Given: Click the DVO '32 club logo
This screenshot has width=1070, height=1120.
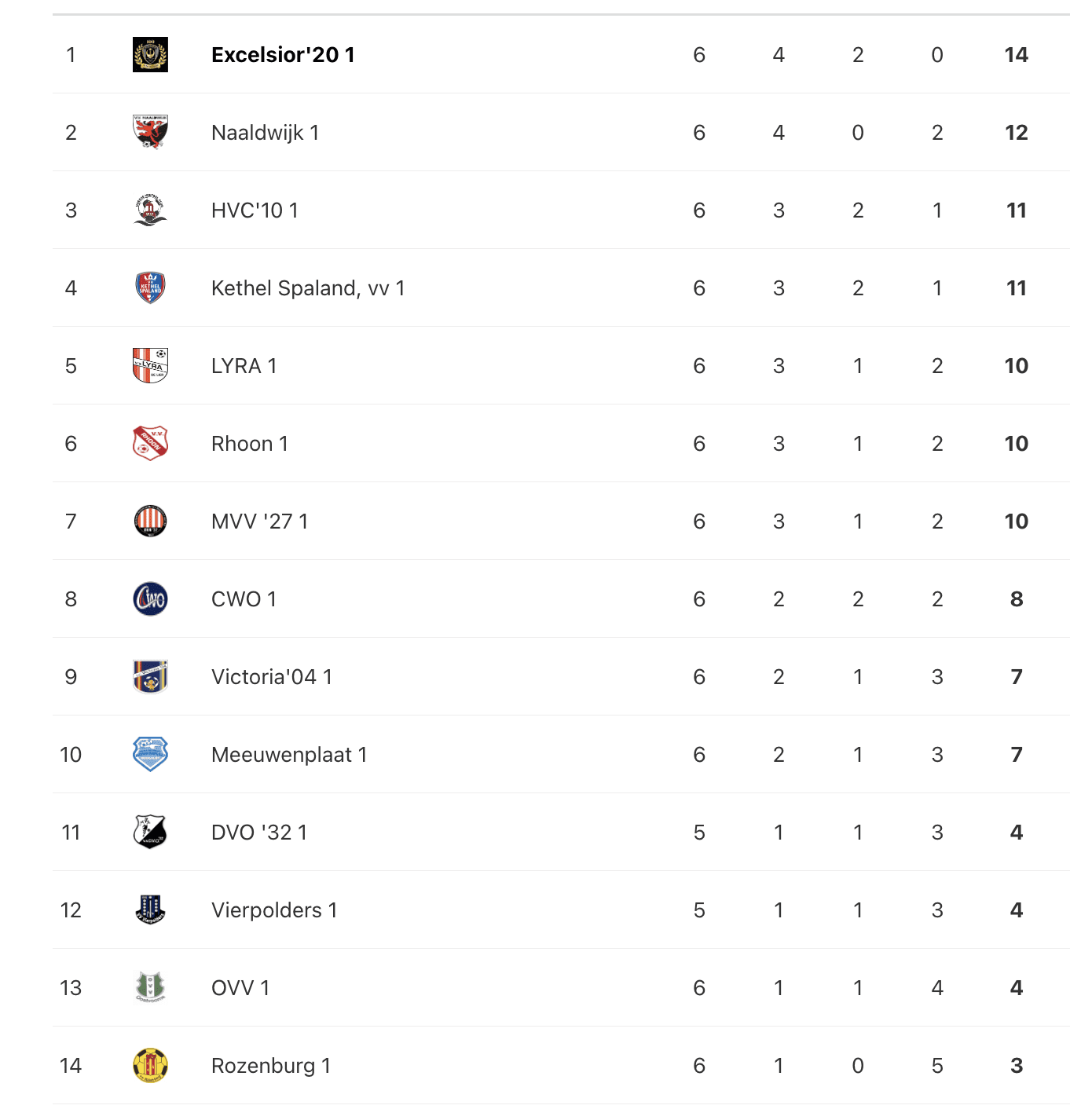Looking at the screenshot, I should point(150,832).
